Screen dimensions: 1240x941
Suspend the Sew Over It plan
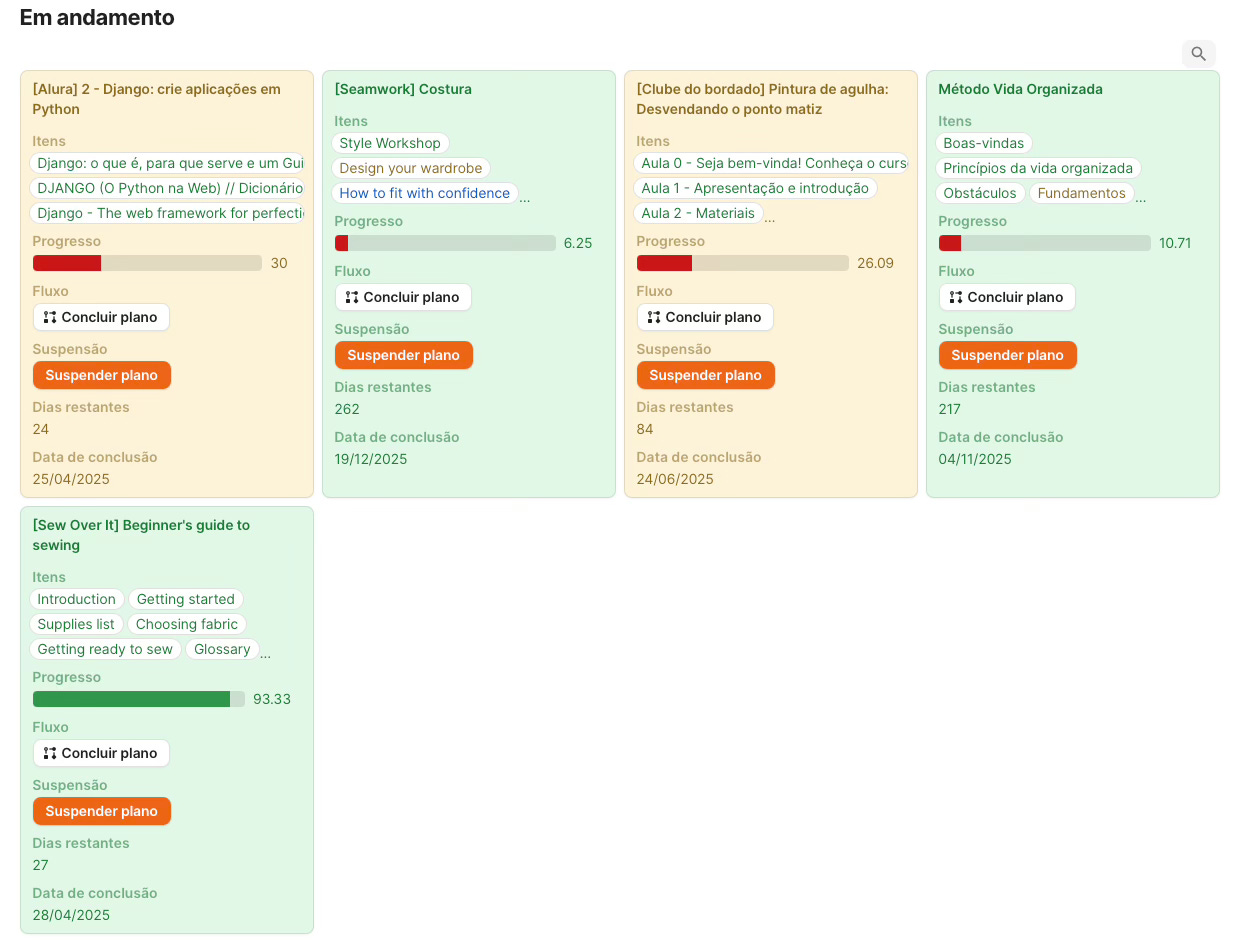coord(102,811)
